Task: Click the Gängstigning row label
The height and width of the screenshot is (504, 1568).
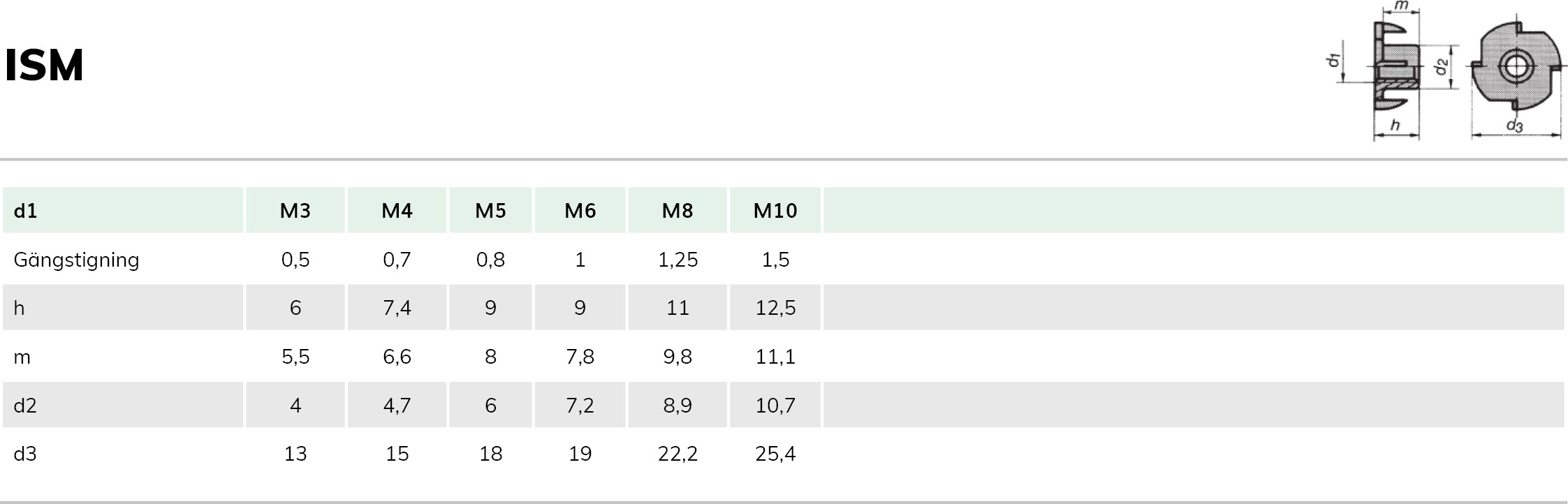Action: [x=76, y=260]
